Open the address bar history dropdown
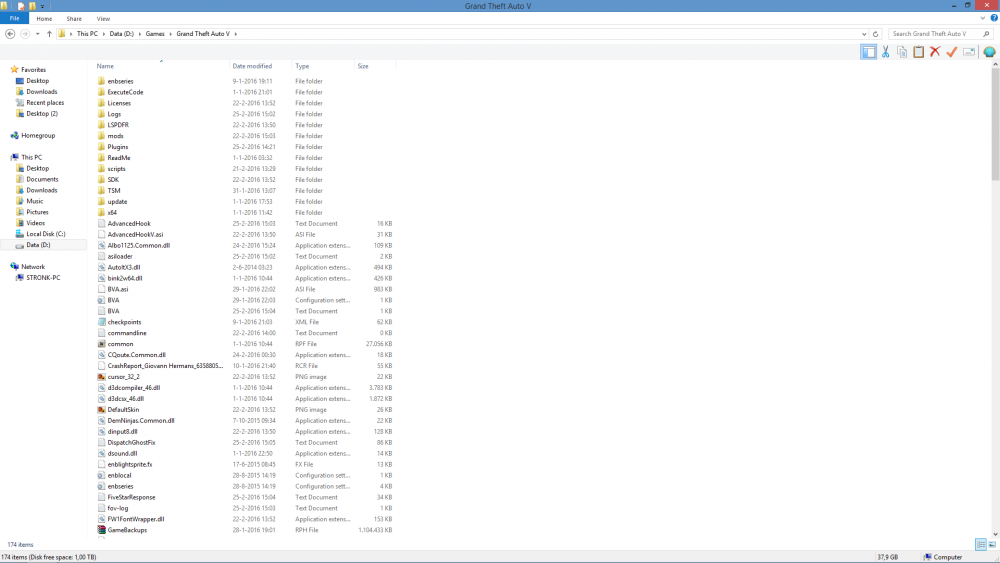The height and width of the screenshot is (563, 1000). (864, 34)
